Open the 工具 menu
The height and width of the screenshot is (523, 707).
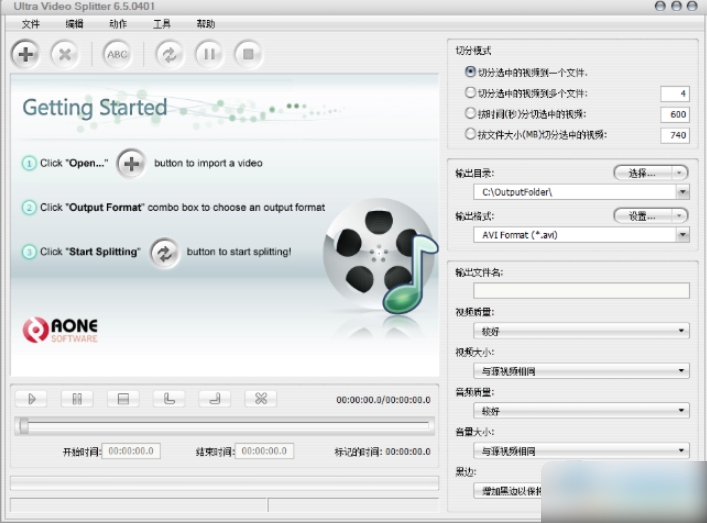coord(162,23)
